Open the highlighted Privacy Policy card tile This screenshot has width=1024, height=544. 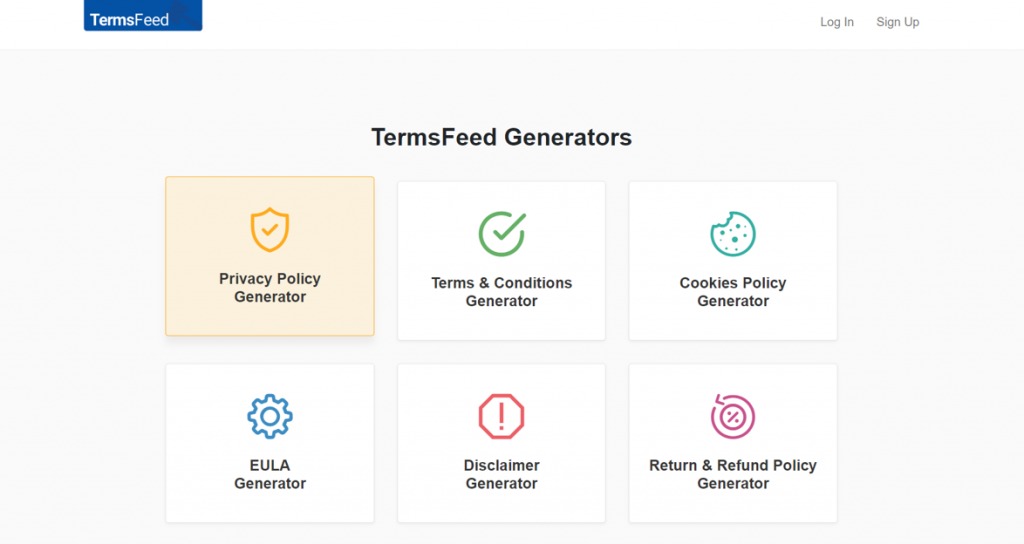point(270,256)
